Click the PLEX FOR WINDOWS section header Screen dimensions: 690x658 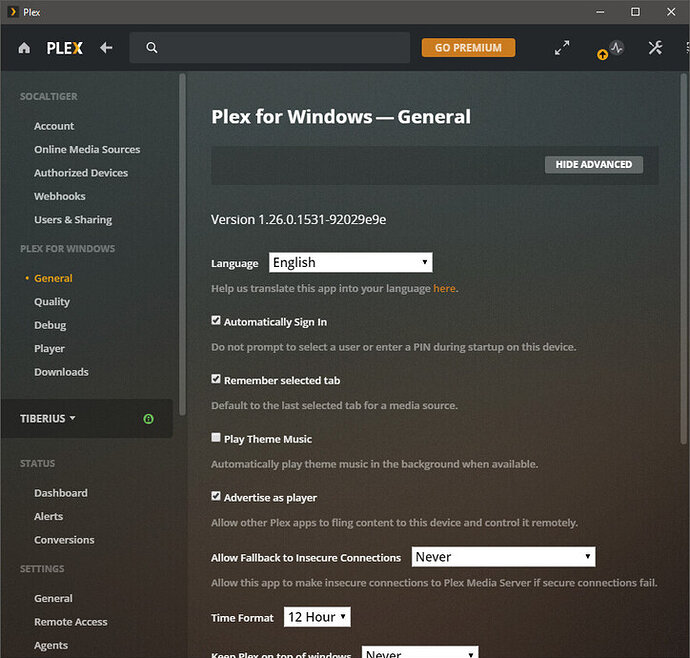click(x=67, y=249)
